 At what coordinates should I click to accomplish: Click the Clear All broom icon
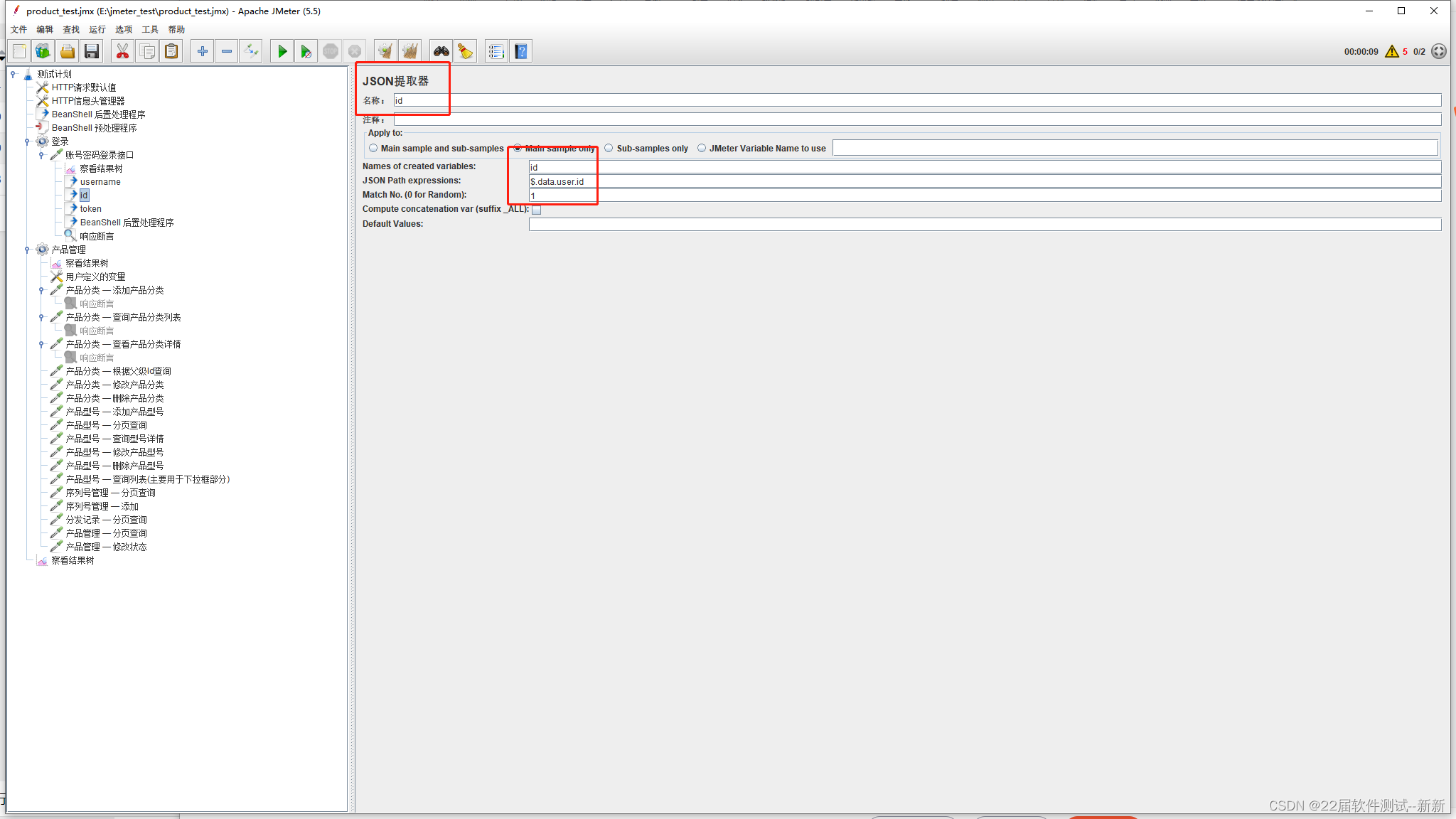click(x=409, y=51)
